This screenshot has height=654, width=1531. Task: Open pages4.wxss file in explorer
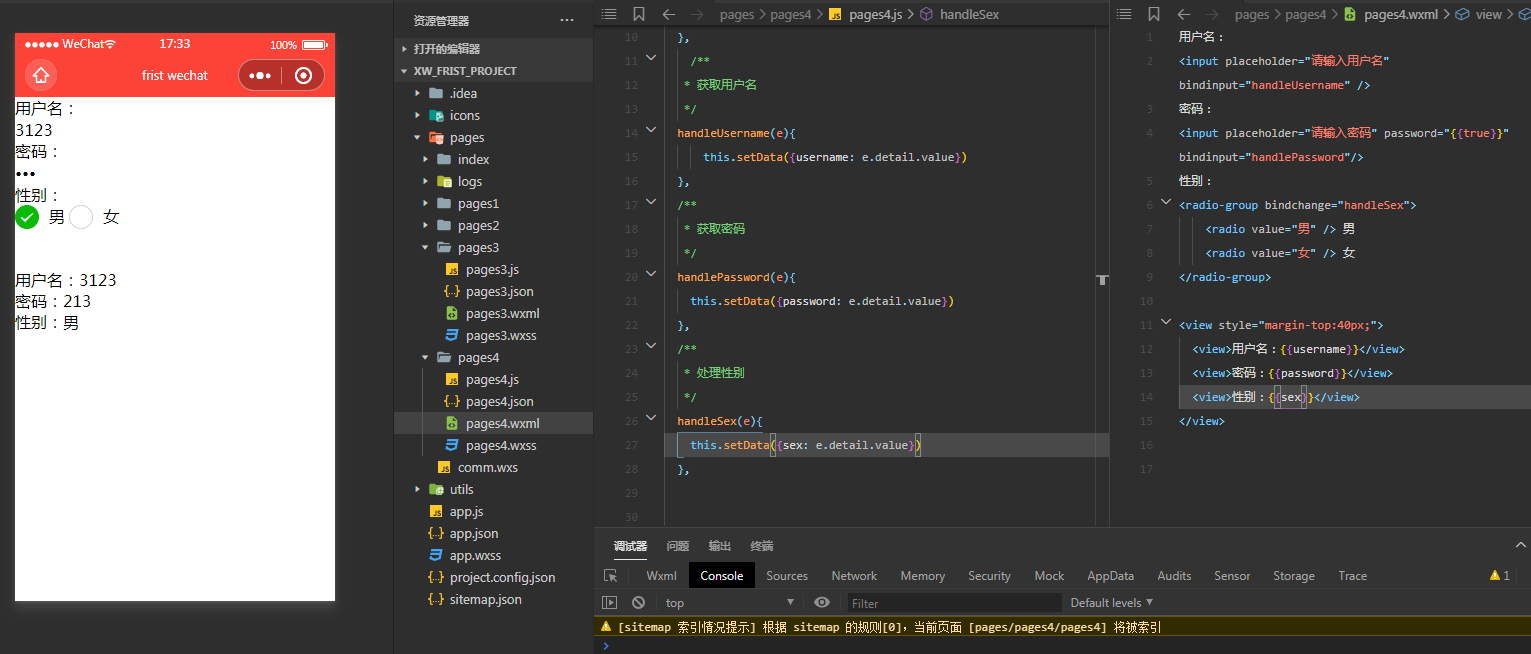tap(500, 446)
